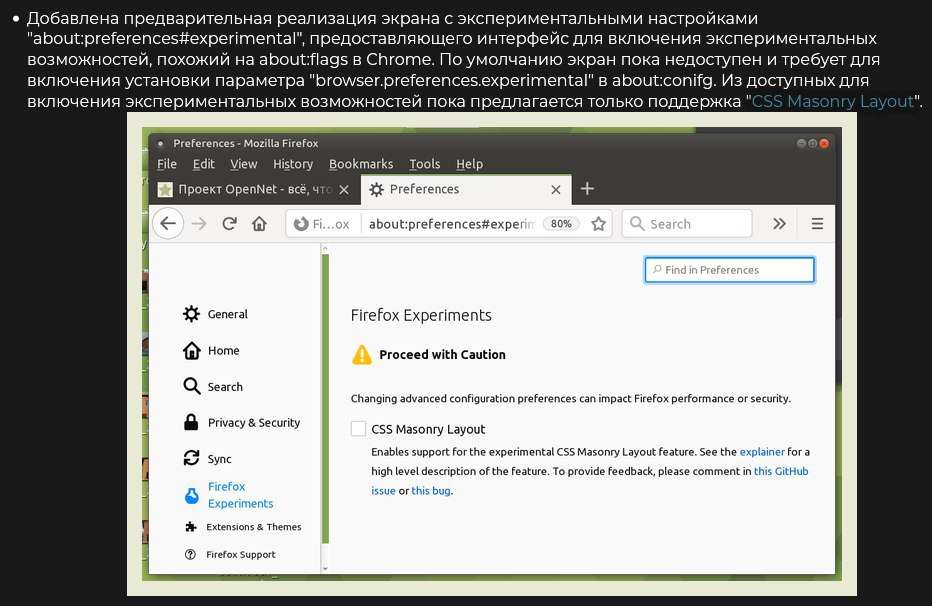Viewport: 932px width, 606px height.
Task: Click the Firefox Support question mark icon
Action: point(190,554)
